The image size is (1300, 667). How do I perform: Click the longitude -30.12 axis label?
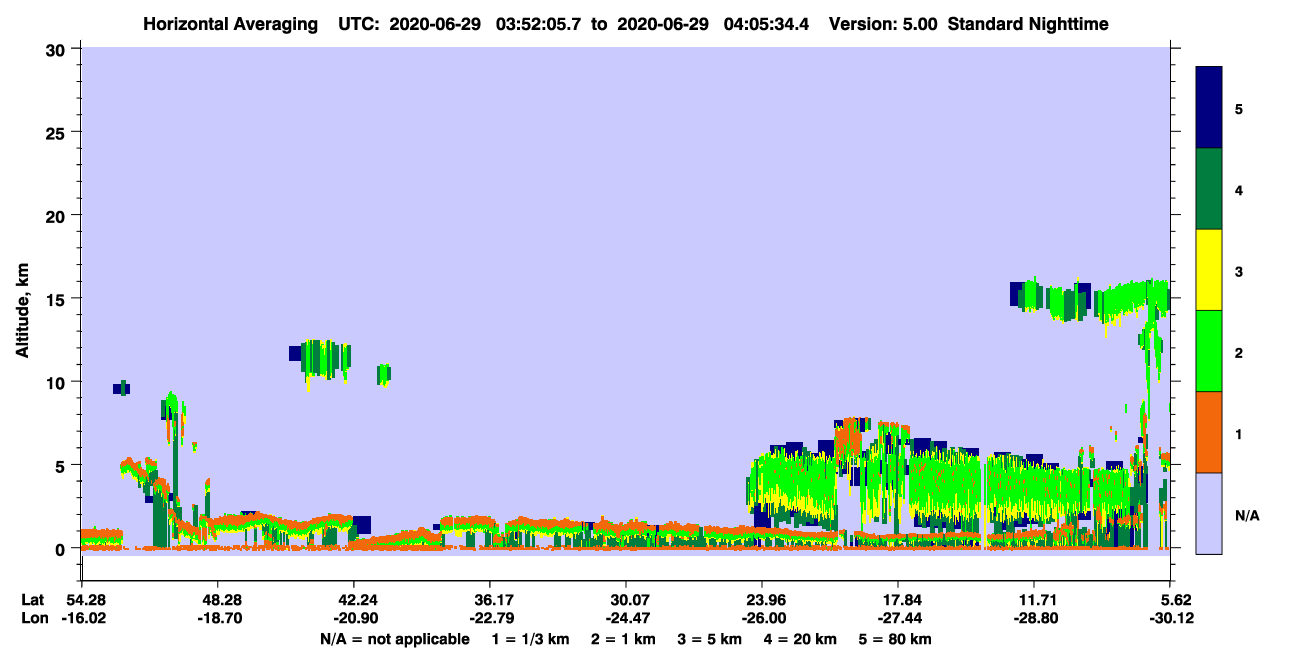(1168, 619)
